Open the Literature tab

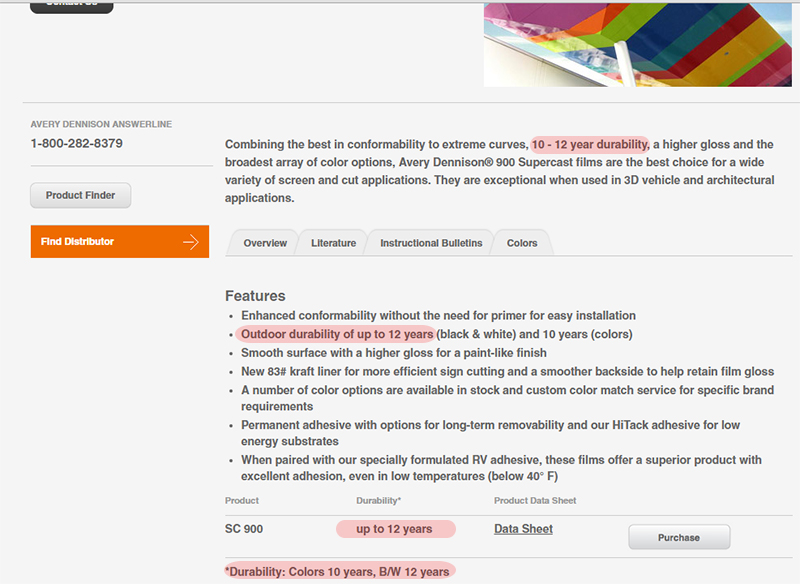click(x=334, y=243)
